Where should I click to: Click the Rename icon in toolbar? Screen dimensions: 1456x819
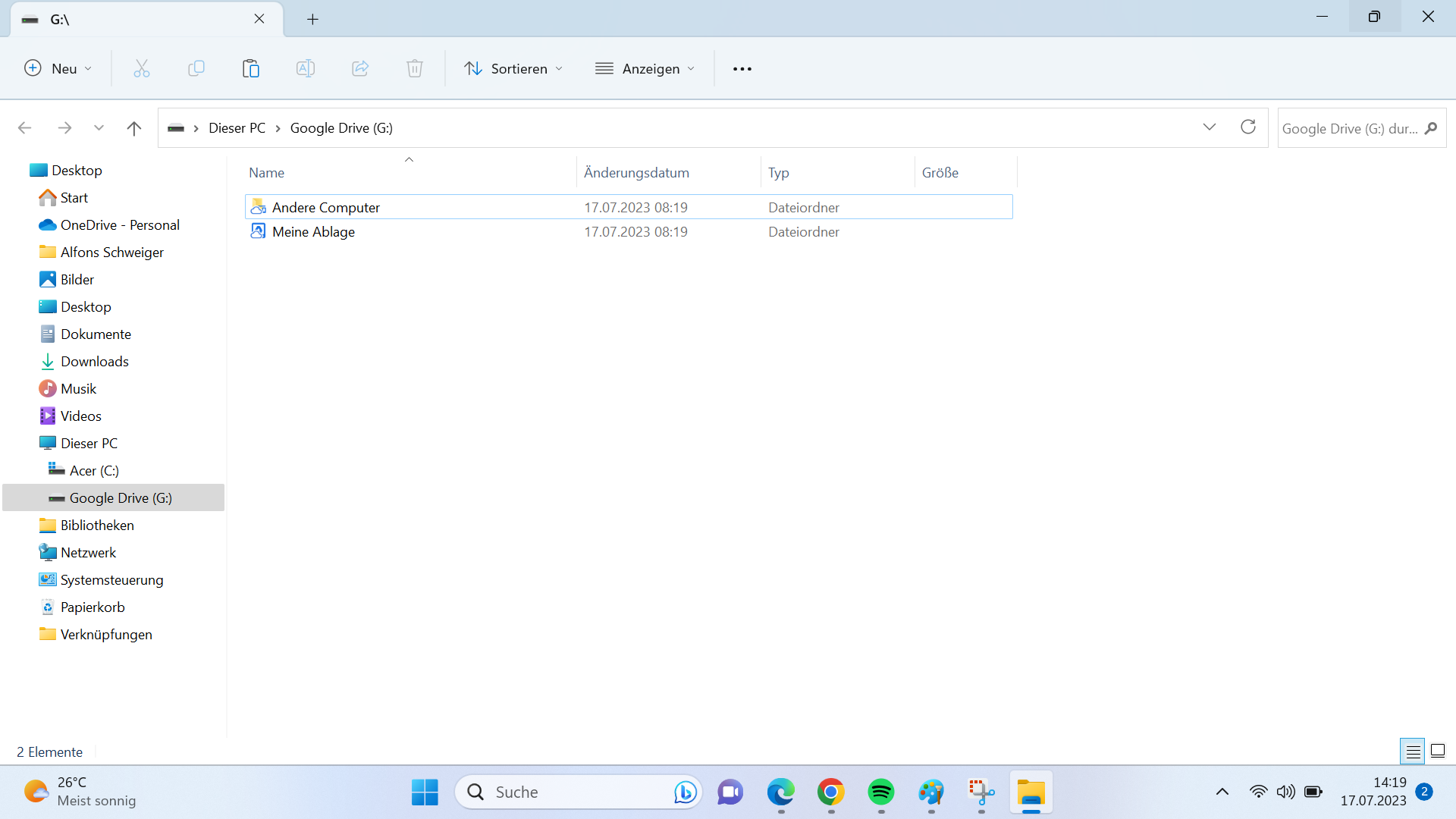(305, 68)
